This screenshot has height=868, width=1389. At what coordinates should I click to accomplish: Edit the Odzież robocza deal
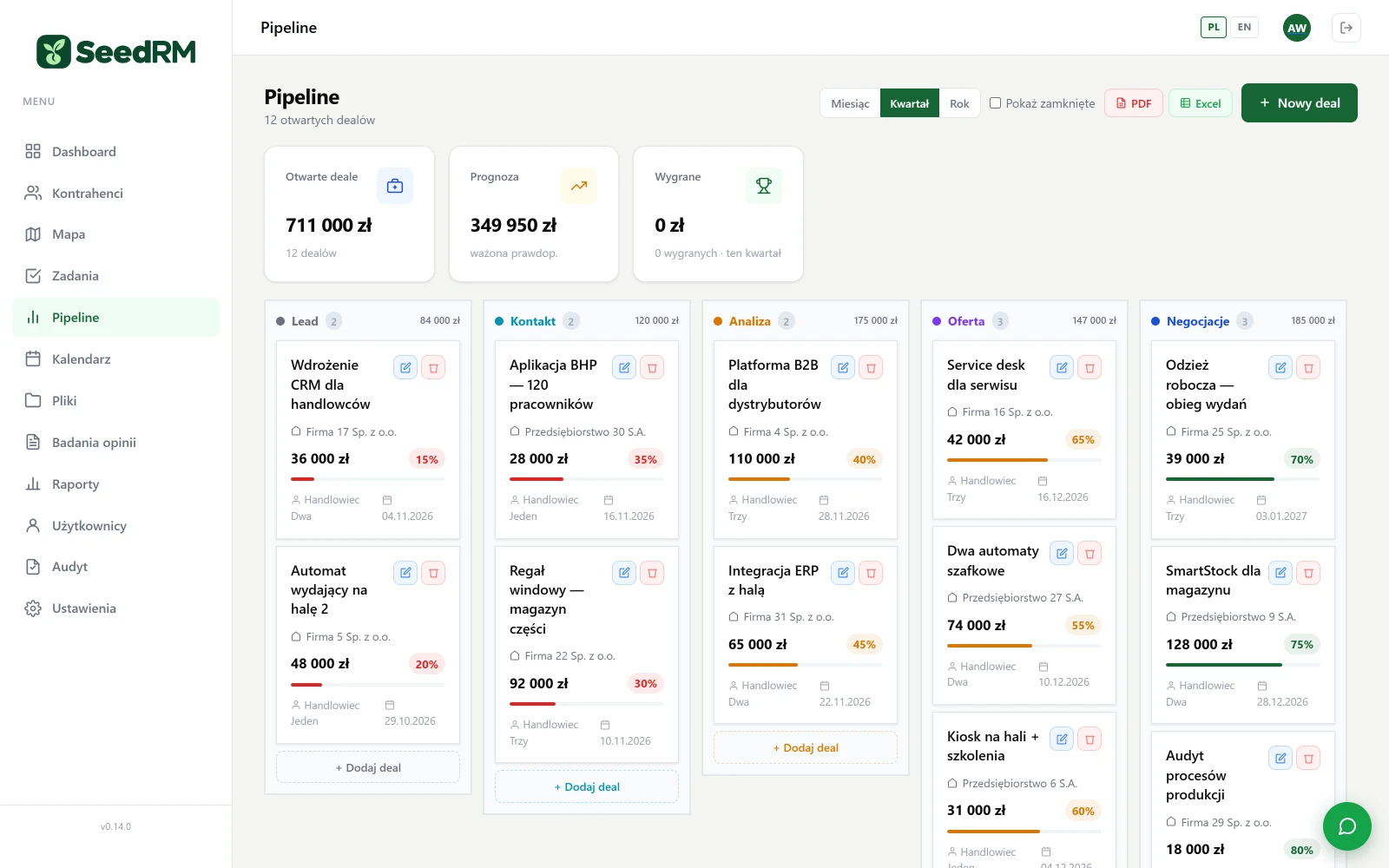pyautogui.click(x=1280, y=367)
